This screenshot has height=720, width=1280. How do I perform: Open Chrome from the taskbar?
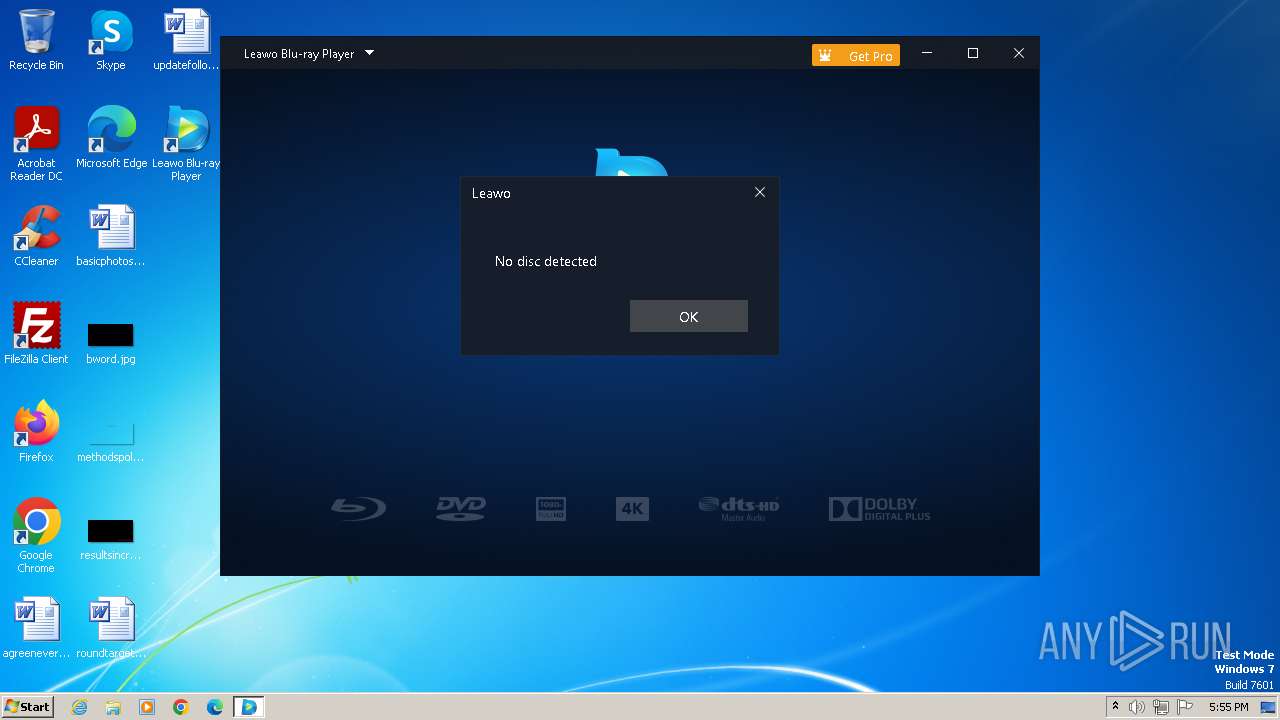tap(181, 707)
